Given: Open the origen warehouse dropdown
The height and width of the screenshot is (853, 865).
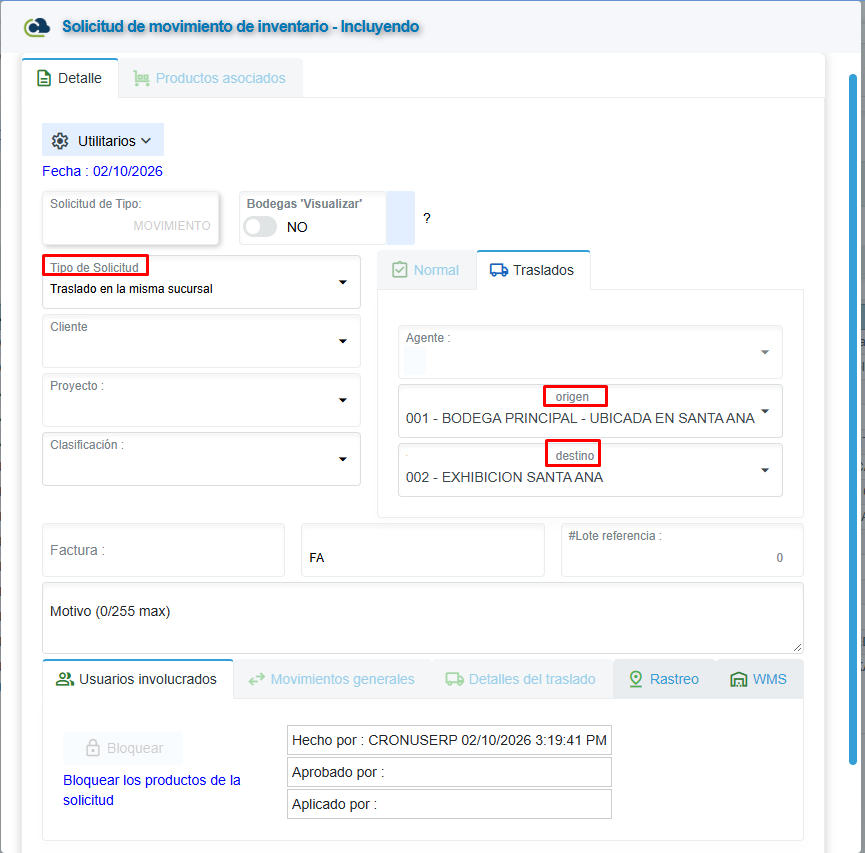Looking at the screenshot, I should (765, 412).
